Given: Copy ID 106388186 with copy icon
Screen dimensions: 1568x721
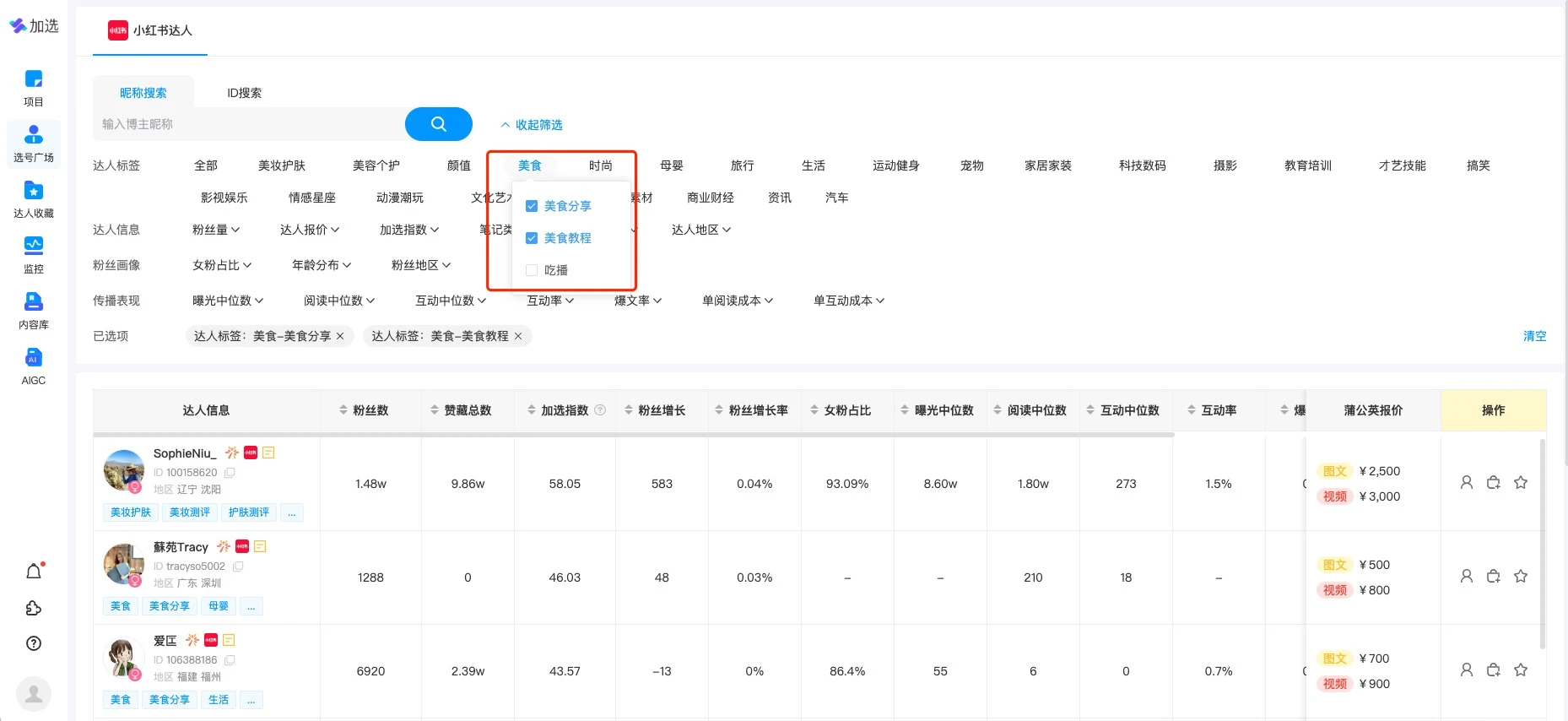Looking at the screenshot, I should pyautogui.click(x=230, y=660).
